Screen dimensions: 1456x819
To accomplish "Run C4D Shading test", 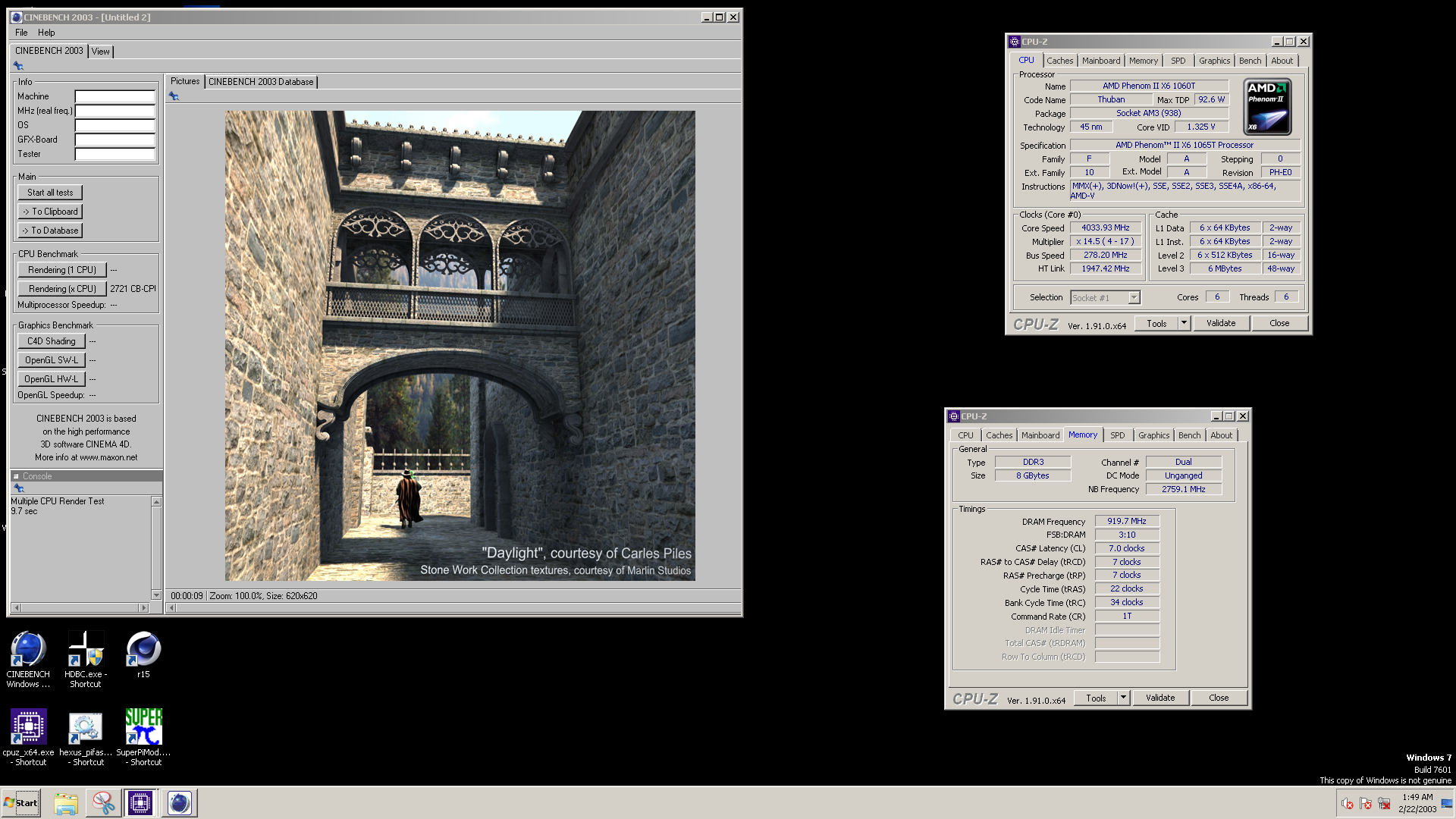I will tap(52, 341).
